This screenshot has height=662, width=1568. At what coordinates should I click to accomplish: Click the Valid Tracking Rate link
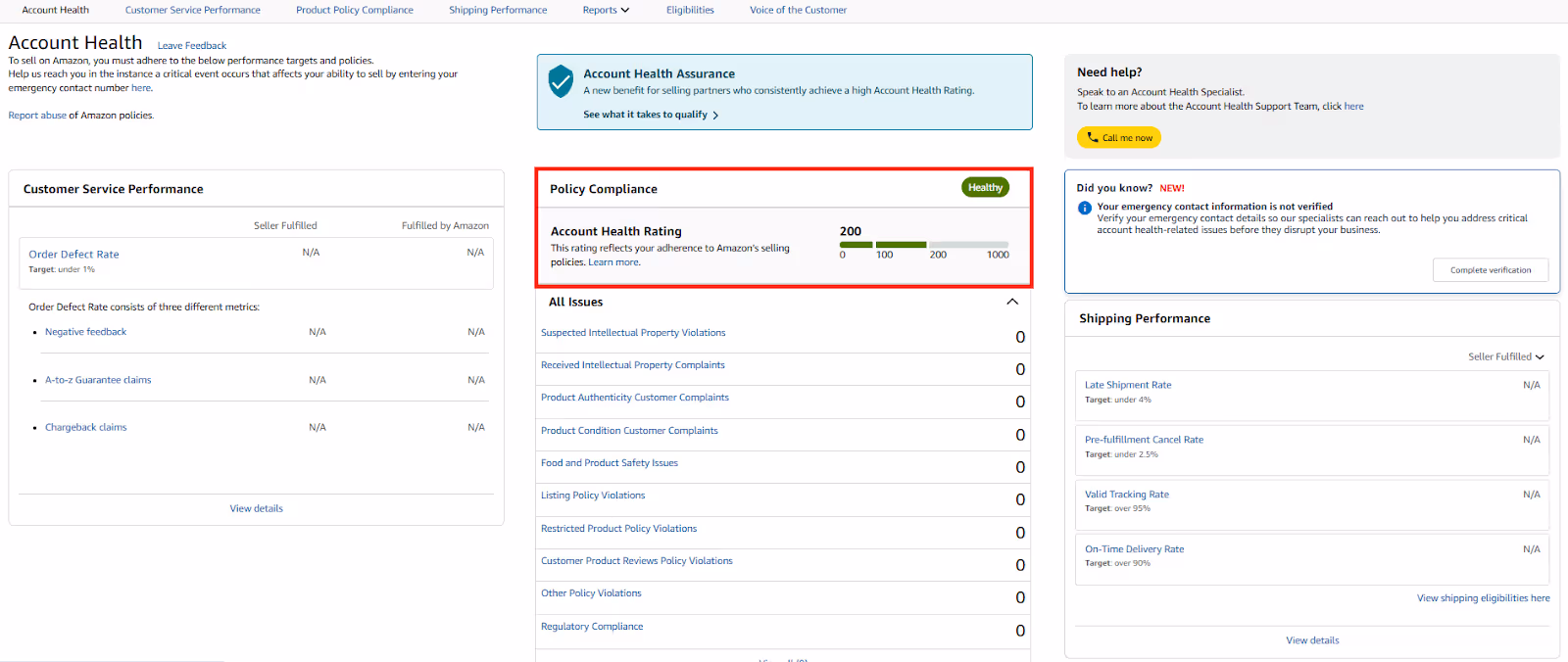(x=1127, y=495)
